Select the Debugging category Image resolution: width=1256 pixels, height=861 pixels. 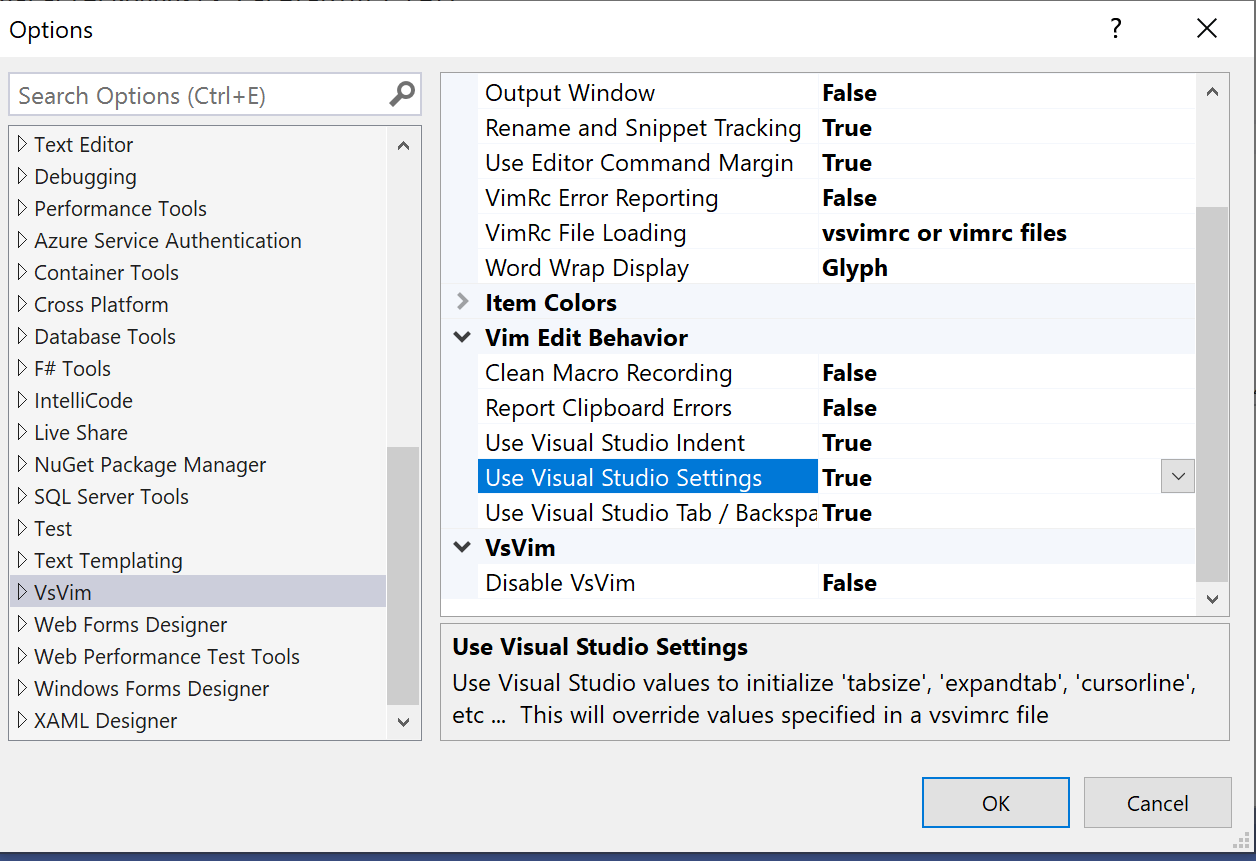pyautogui.click(x=85, y=176)
